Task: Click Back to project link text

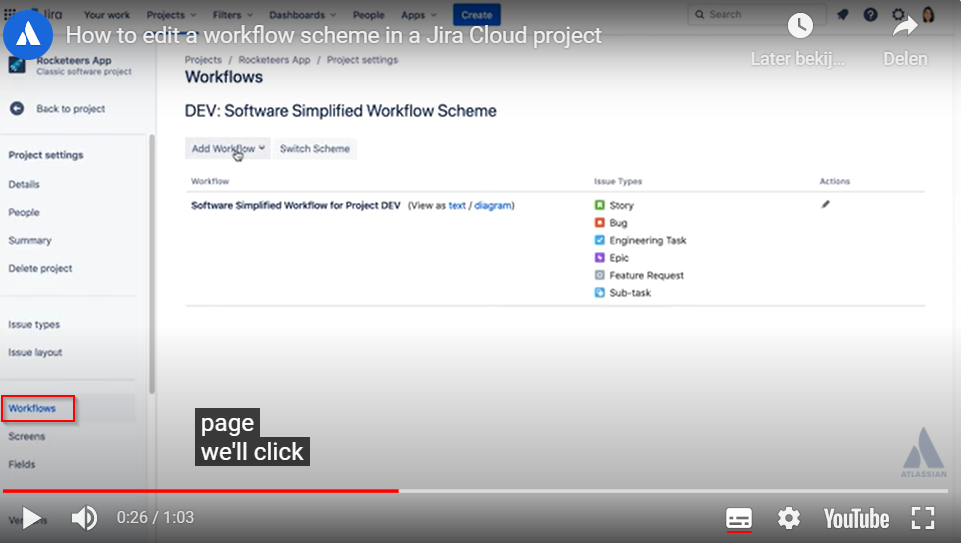Action: 70,108
